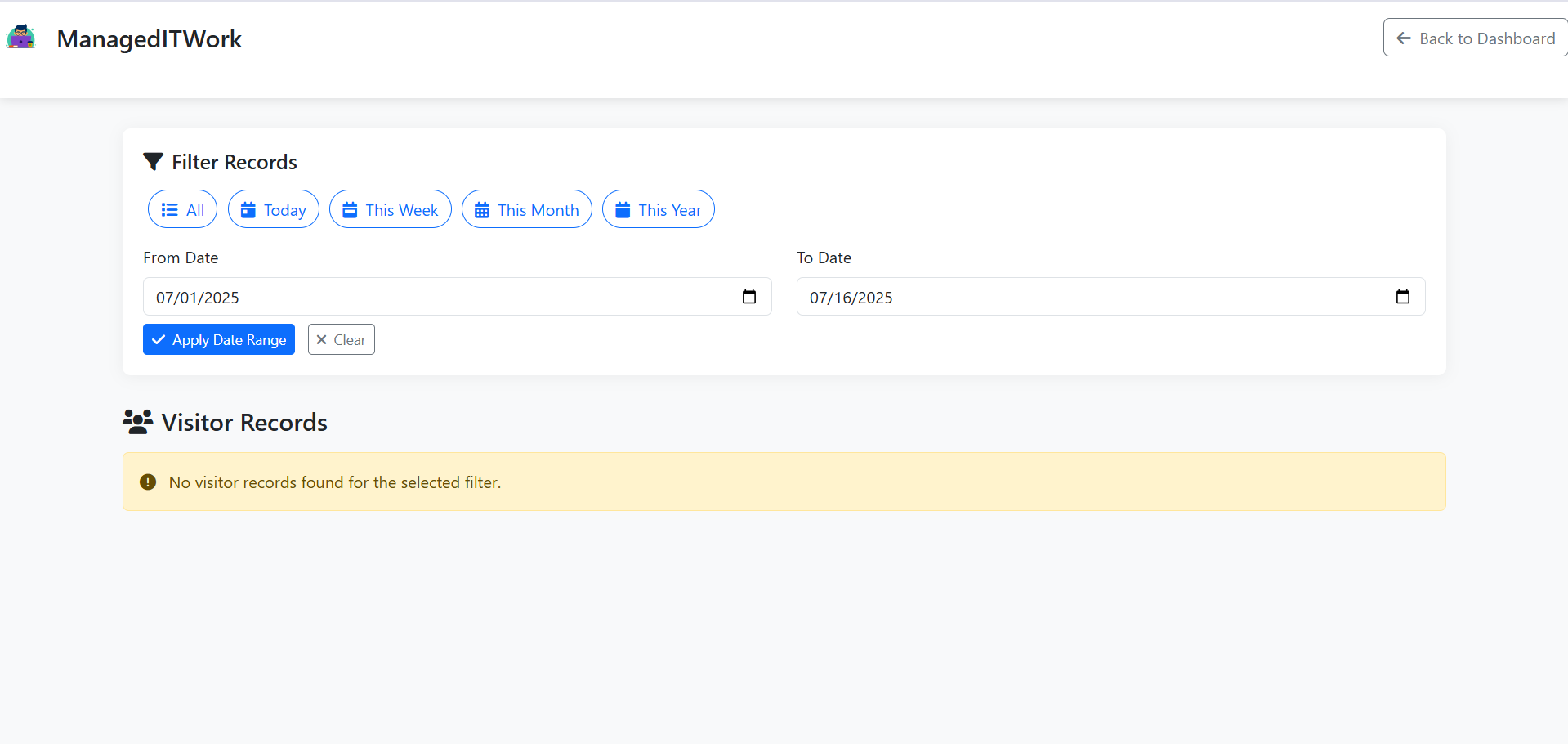The height and width of the screenshot is (744, 1568).
Task: Show all records using the All filter
Action: (182, 209)
